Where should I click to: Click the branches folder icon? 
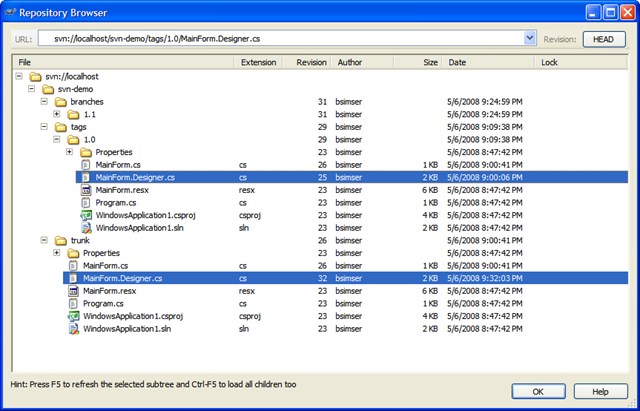[61, 102]
